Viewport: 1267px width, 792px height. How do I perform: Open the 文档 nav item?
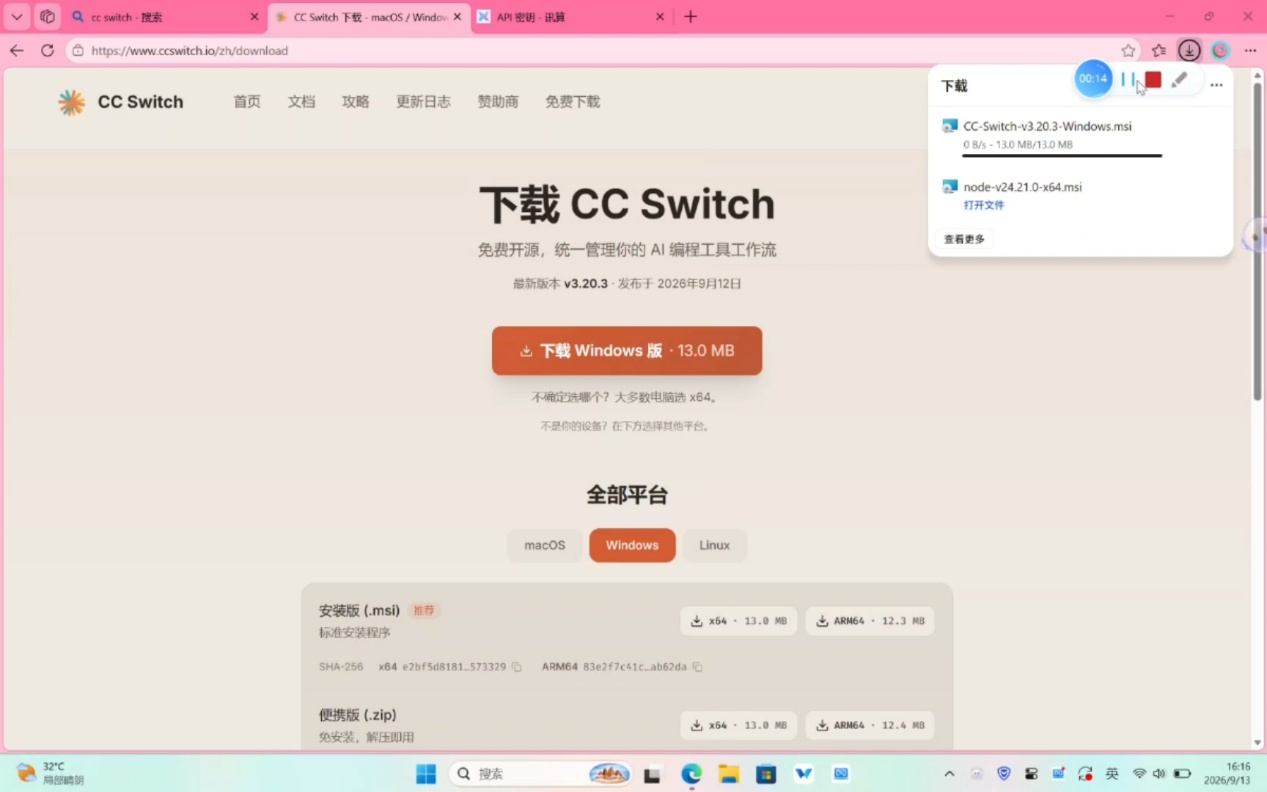pyautogui.click(x=301, y=102)
